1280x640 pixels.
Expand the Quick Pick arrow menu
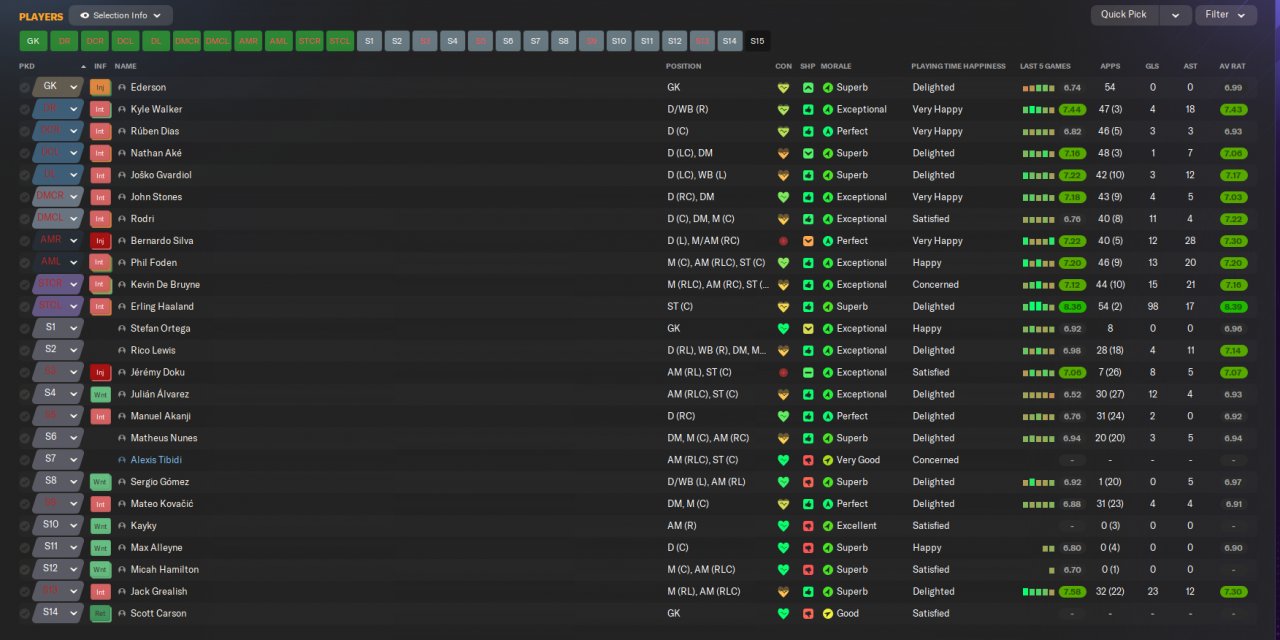pyautogui.click(x=1176, y=15)
